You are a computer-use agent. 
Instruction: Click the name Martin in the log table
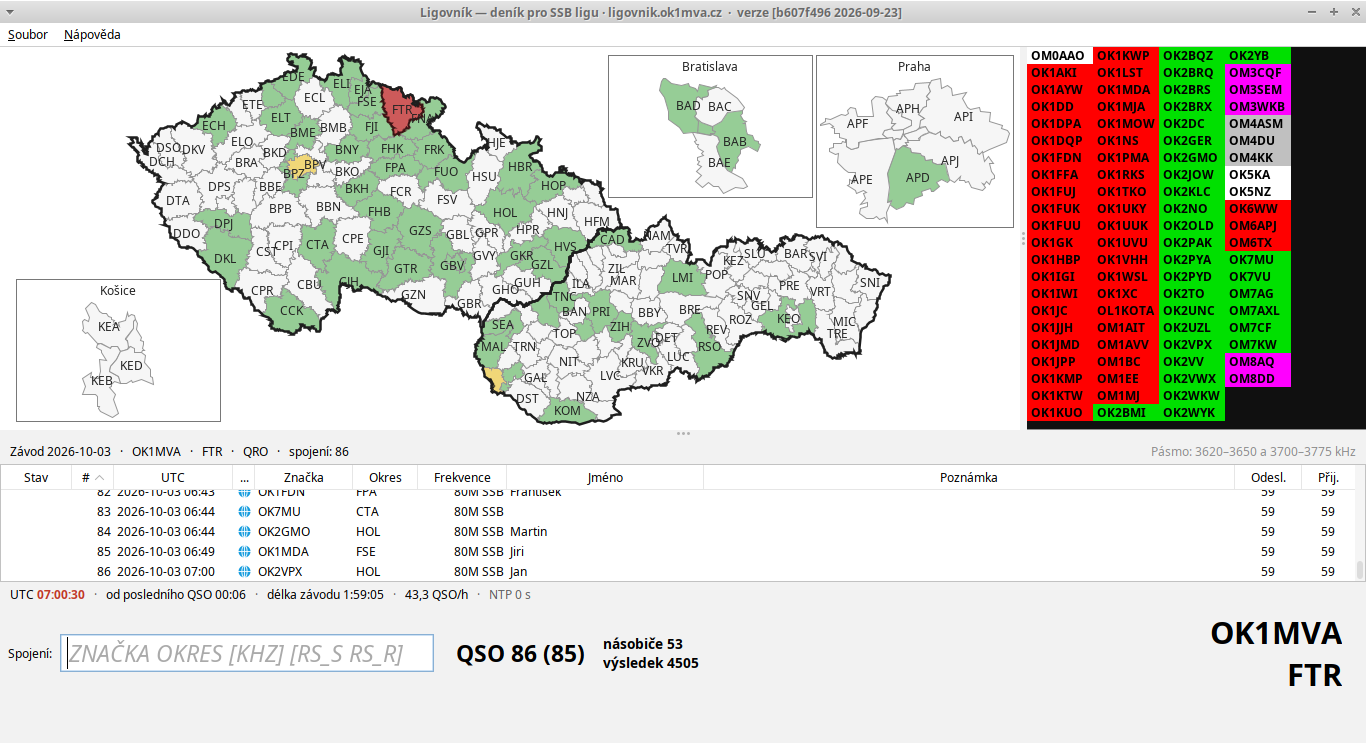click(x=529, y=532)
